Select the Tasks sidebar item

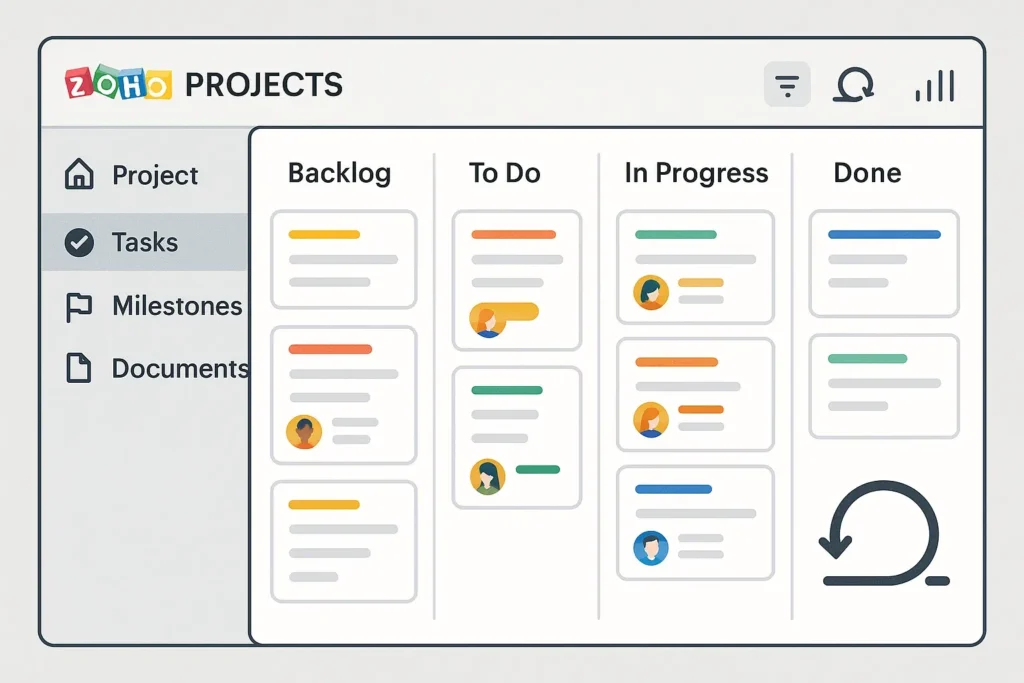144,242
